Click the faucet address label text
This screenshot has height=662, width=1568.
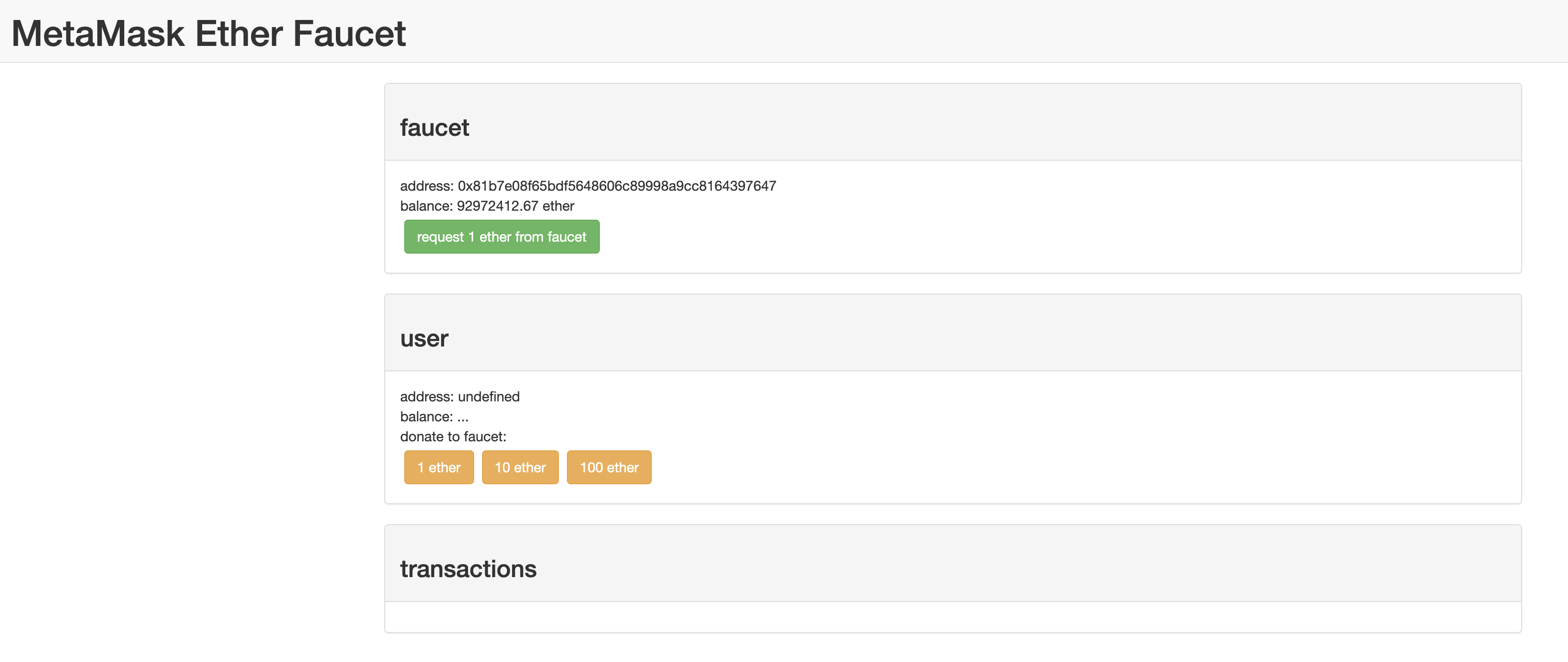(426, 186)
